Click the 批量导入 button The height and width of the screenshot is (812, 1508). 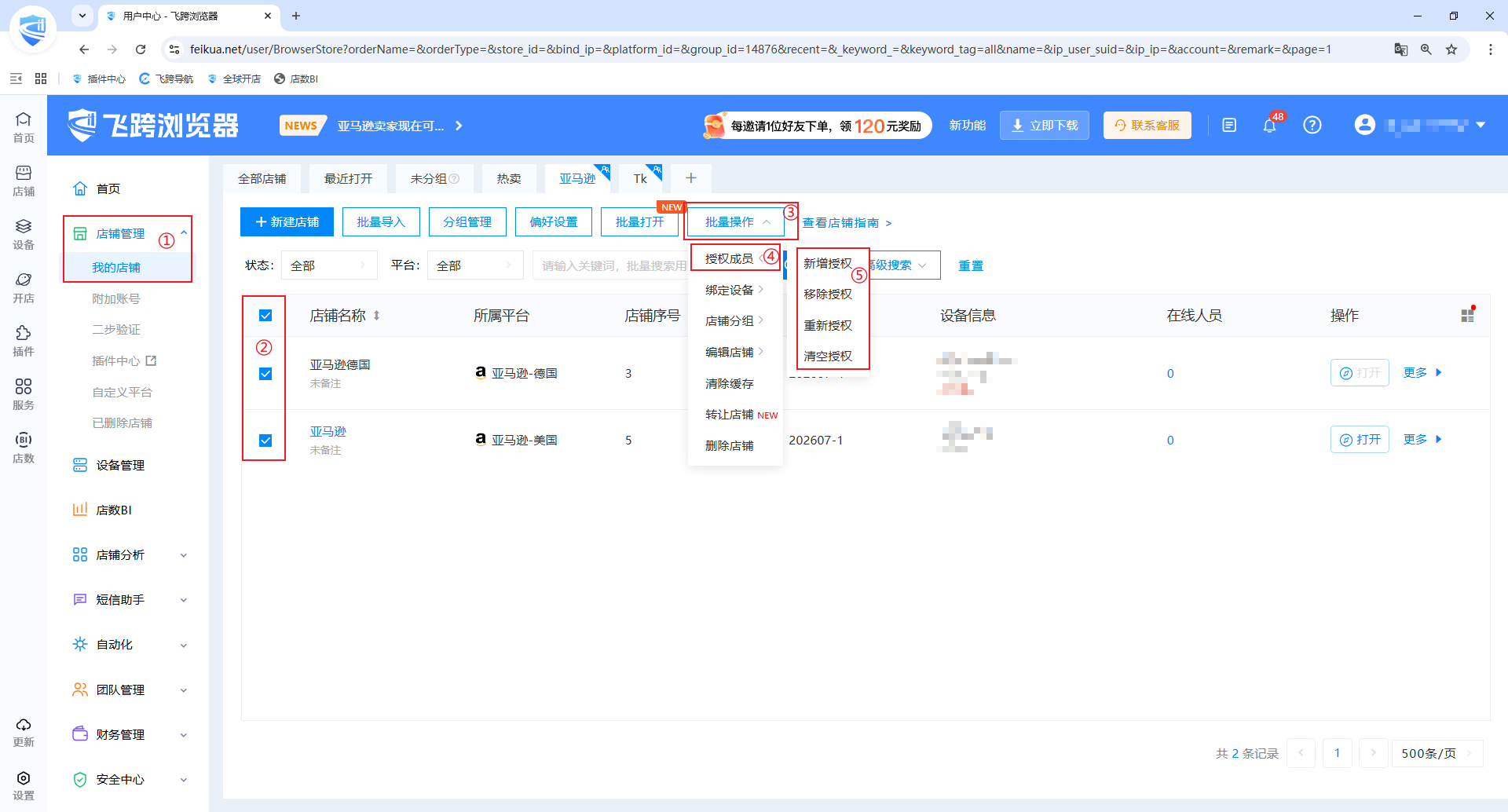pyautogui.click(x=381, y=222)
